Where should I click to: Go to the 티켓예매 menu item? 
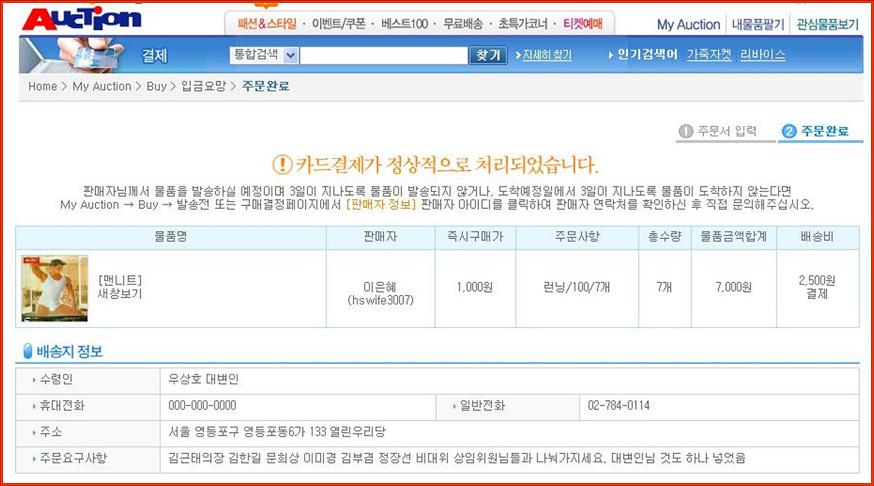point(582,24)
